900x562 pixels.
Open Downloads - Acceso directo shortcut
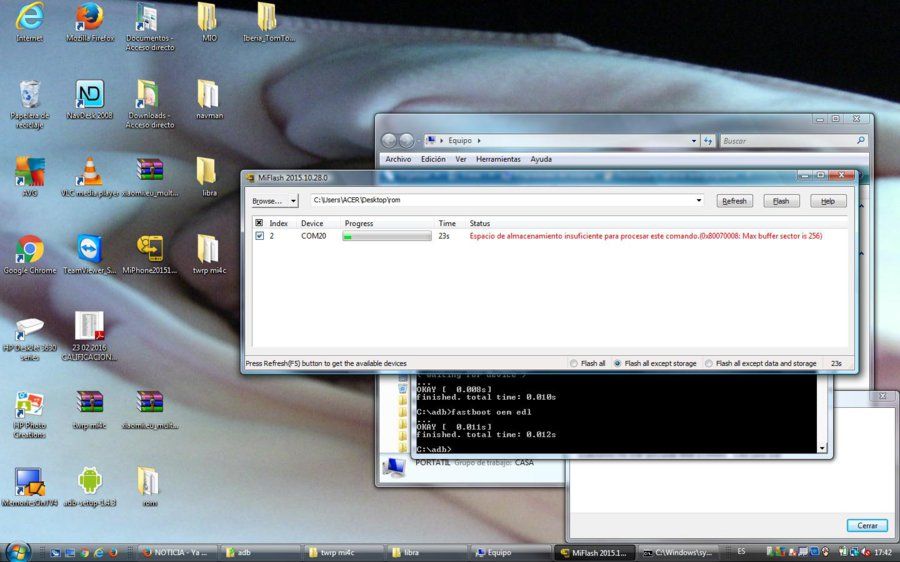point(149,104)
